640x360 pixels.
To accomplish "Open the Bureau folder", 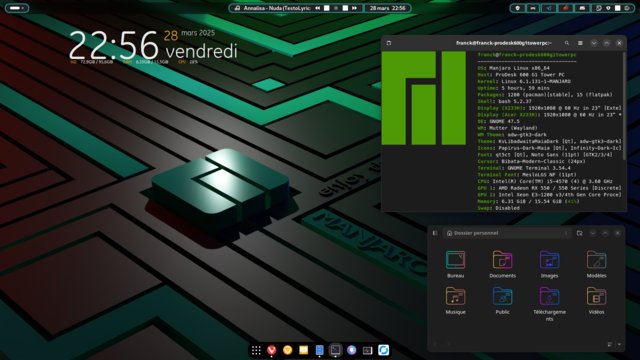I will point(455,264).
